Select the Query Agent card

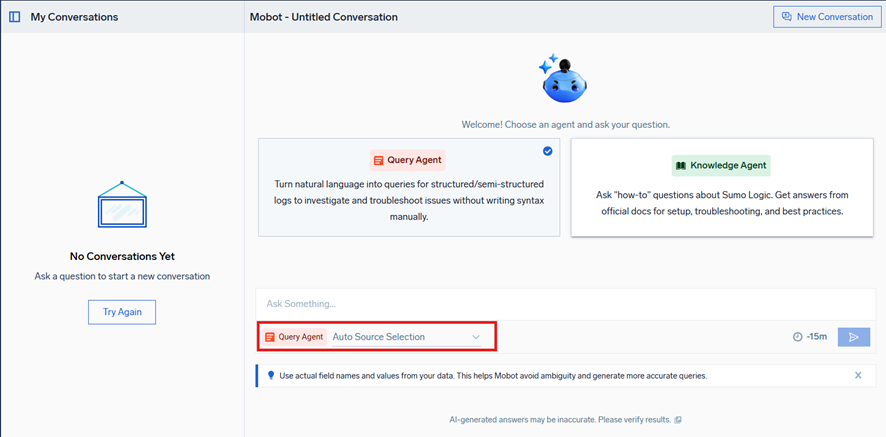coord(408,187)
